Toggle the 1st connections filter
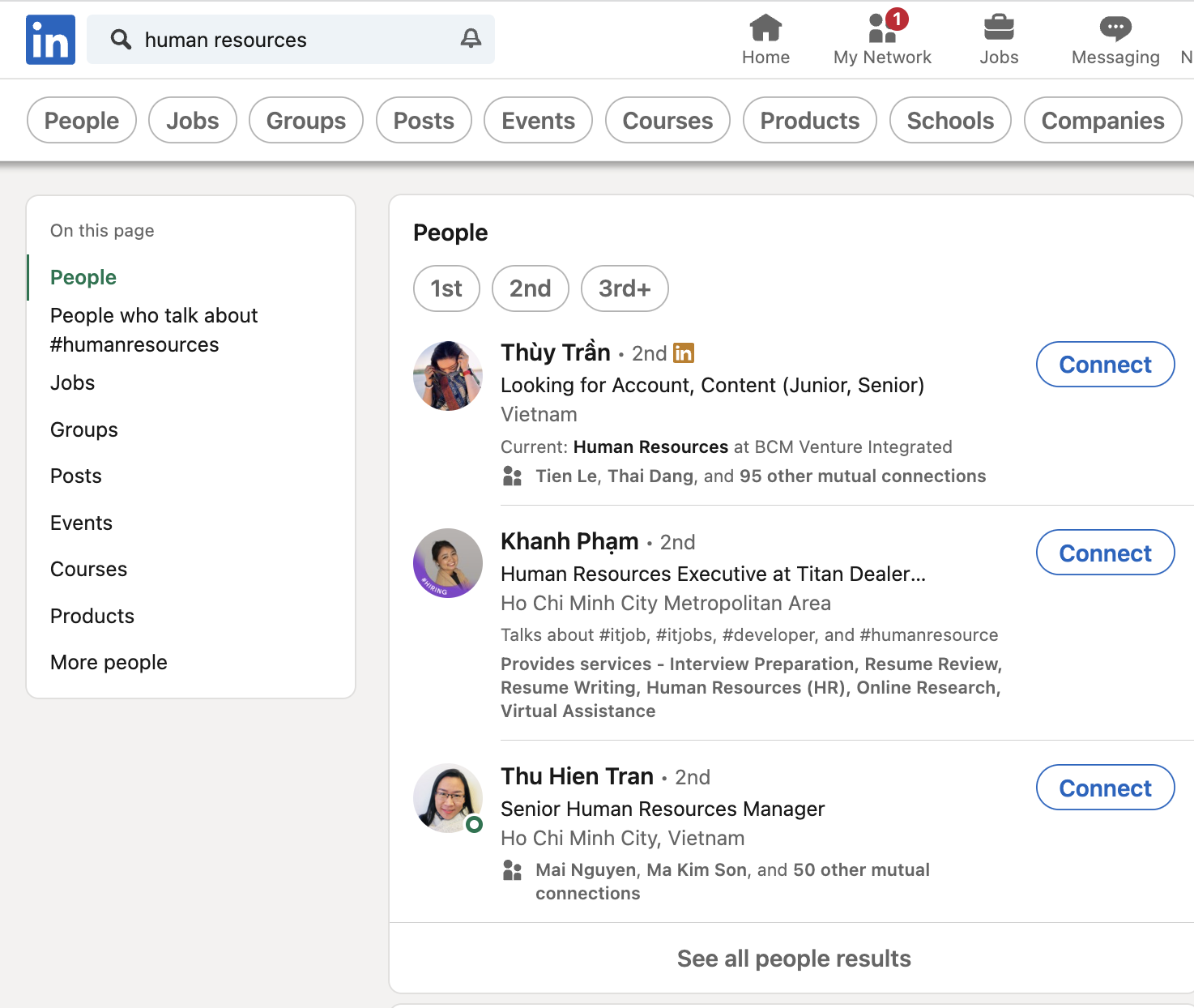Viewport: 1194px width, 1008px height. point(446,288)
